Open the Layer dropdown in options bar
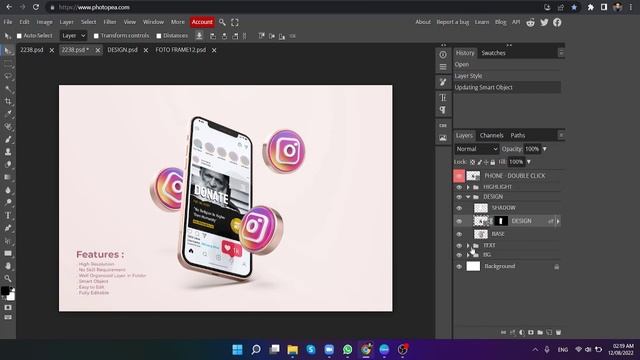Viewport: 640px width, 360px height. pos(73,36)
